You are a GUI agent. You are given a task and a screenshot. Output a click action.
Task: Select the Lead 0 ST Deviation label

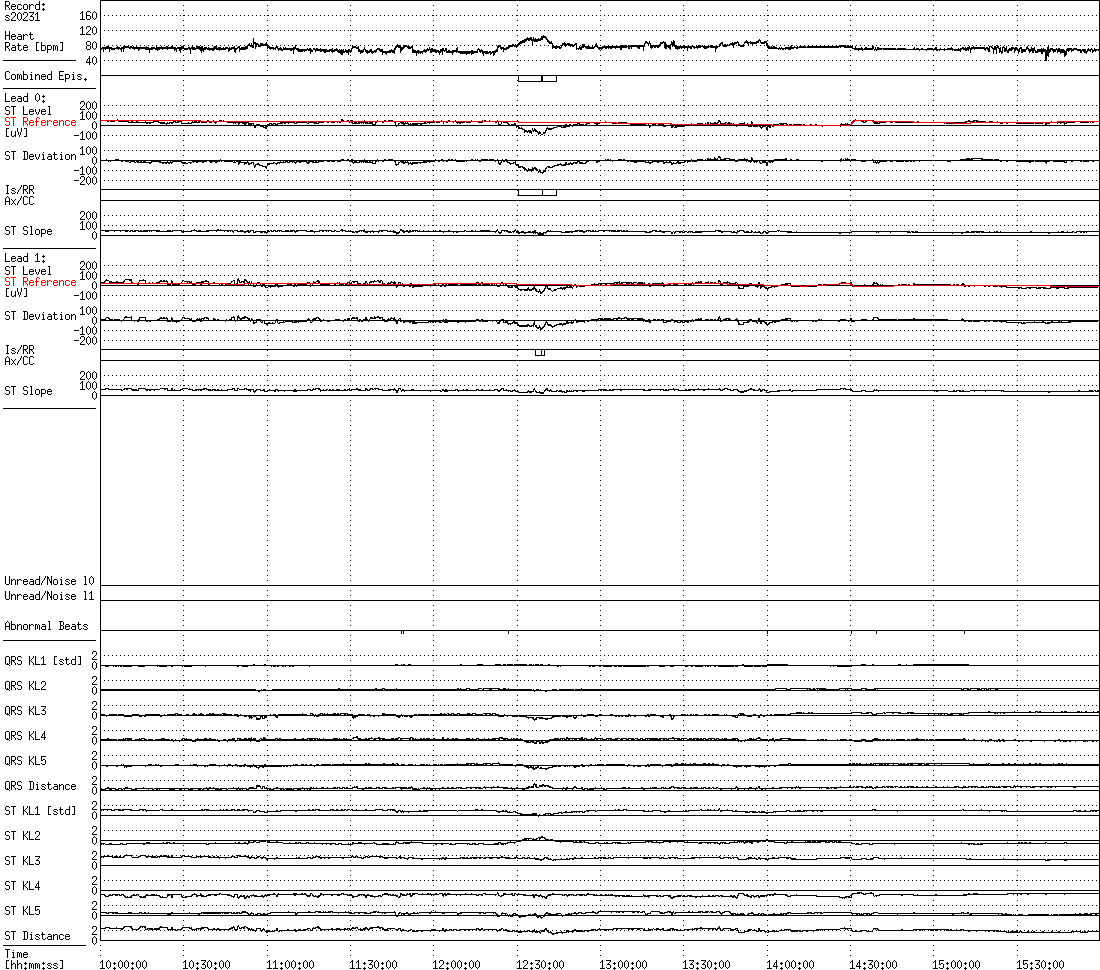click(40, 156)
